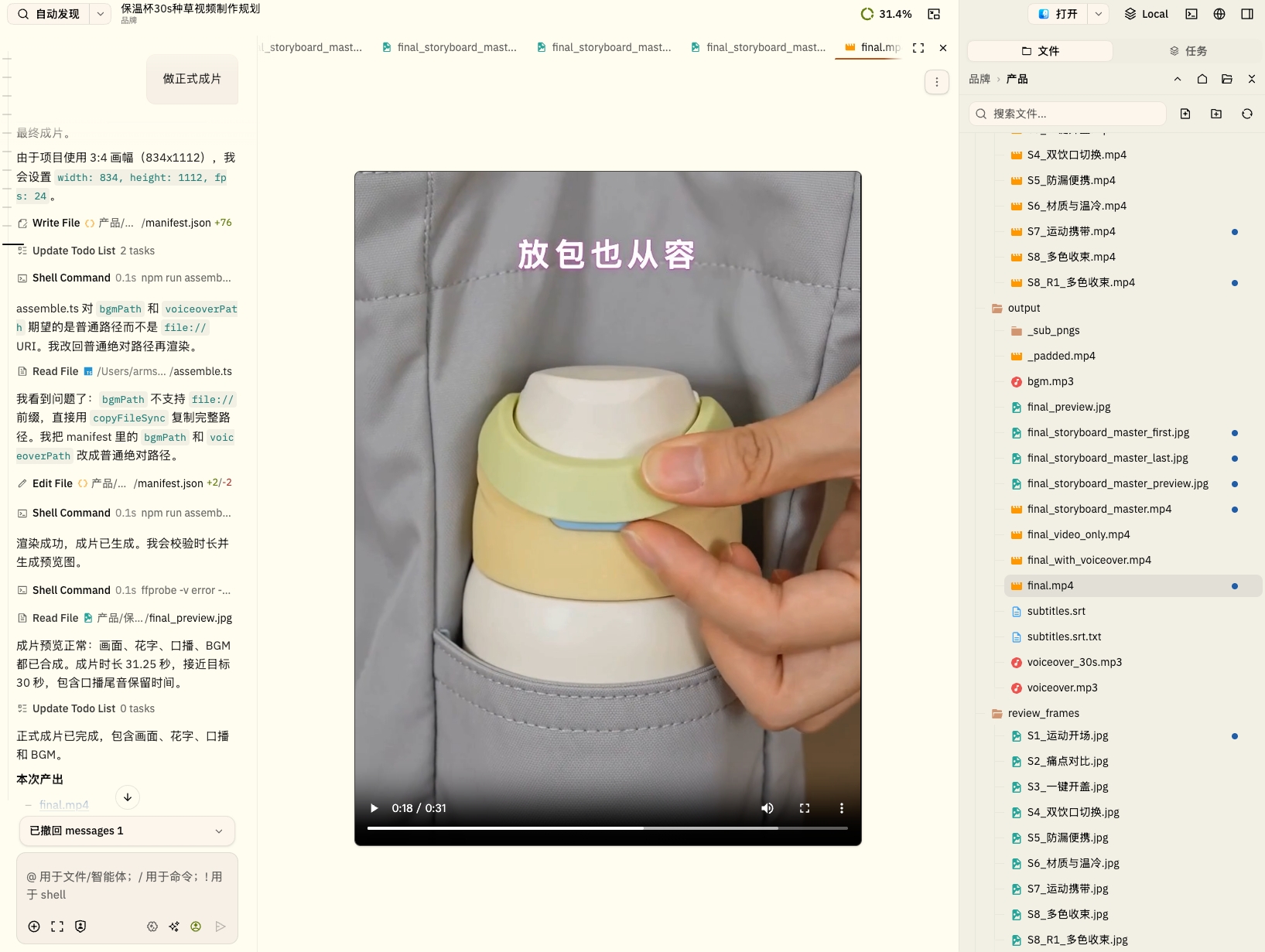Go up one directory level
This screenshot has width=1265, height=952.
(1178, 79)
